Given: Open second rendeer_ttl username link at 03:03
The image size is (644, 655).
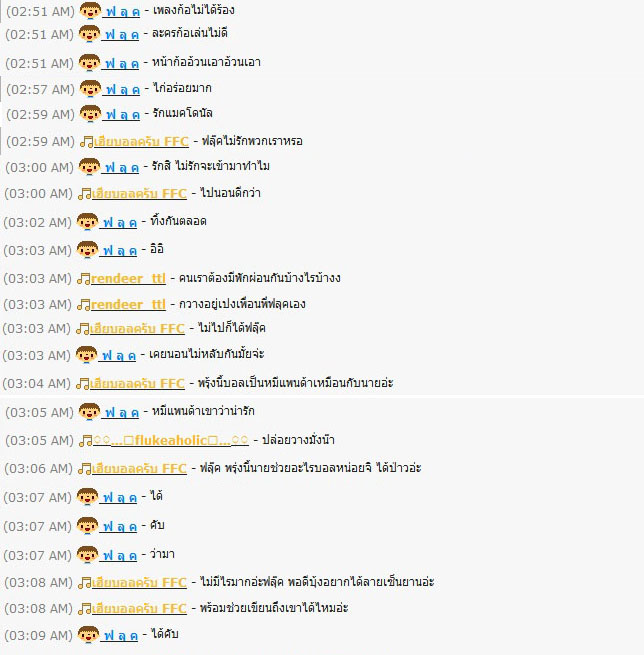Looking at the screenshot, I should [128, 304].
